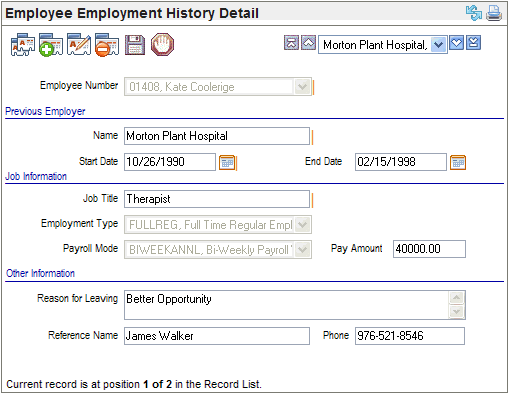Click the Pay Amount field
Image resolution: width=508 pixels, height=393 pixels.
(x=429, y=249)
